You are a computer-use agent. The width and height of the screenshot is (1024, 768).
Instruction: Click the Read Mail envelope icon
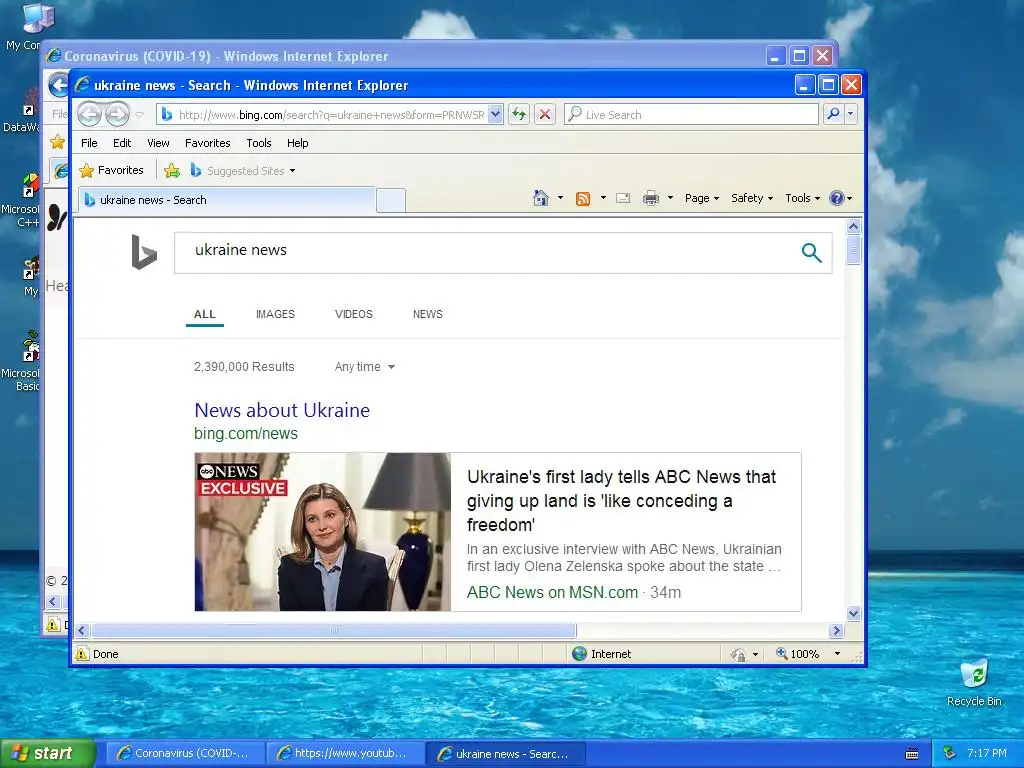pos(623,198)
